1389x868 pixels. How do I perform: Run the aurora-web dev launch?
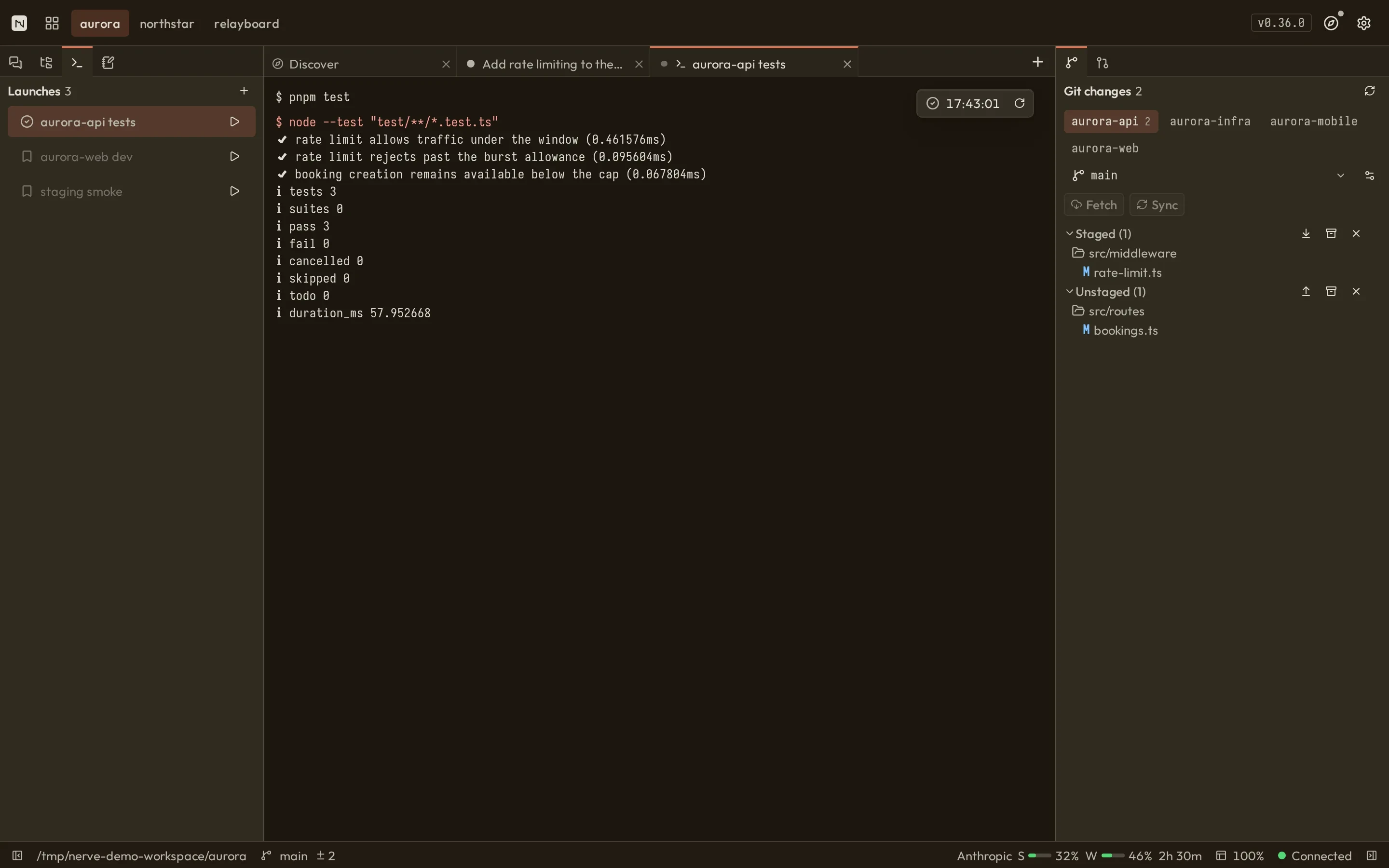pyautogui.click(x=234, y=156)
